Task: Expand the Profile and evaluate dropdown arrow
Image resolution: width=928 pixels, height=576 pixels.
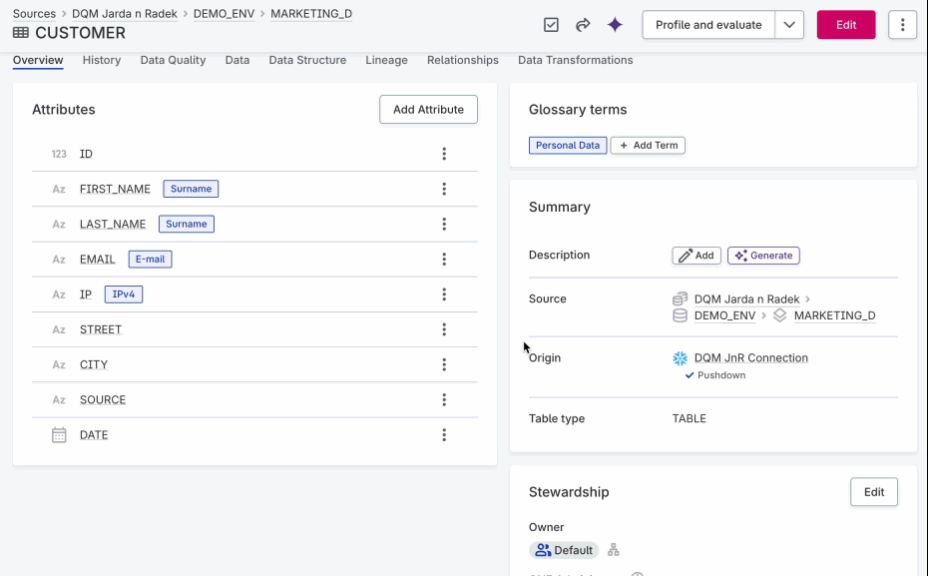Action: (x=789, y=25)
